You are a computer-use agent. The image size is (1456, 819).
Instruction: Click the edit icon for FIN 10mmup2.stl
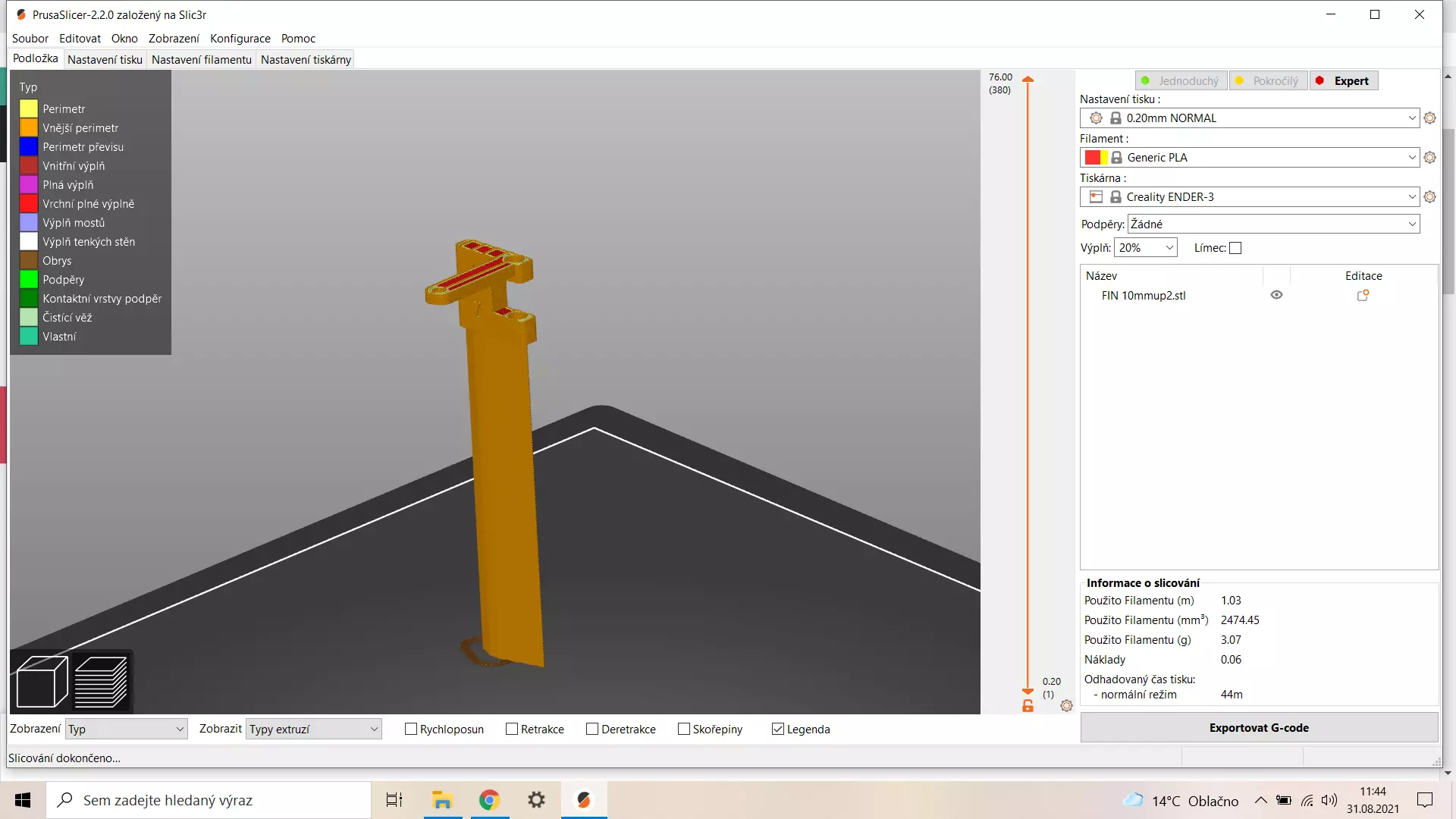click(1363, 296)
